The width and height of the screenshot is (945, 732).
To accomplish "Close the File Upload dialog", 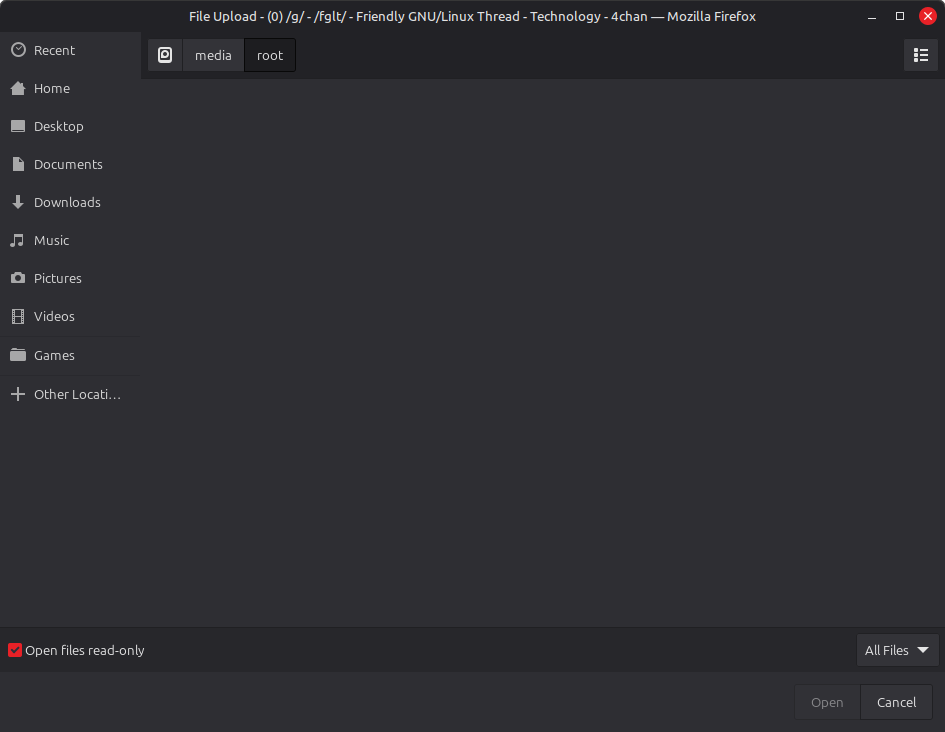I will coord(928,16).
